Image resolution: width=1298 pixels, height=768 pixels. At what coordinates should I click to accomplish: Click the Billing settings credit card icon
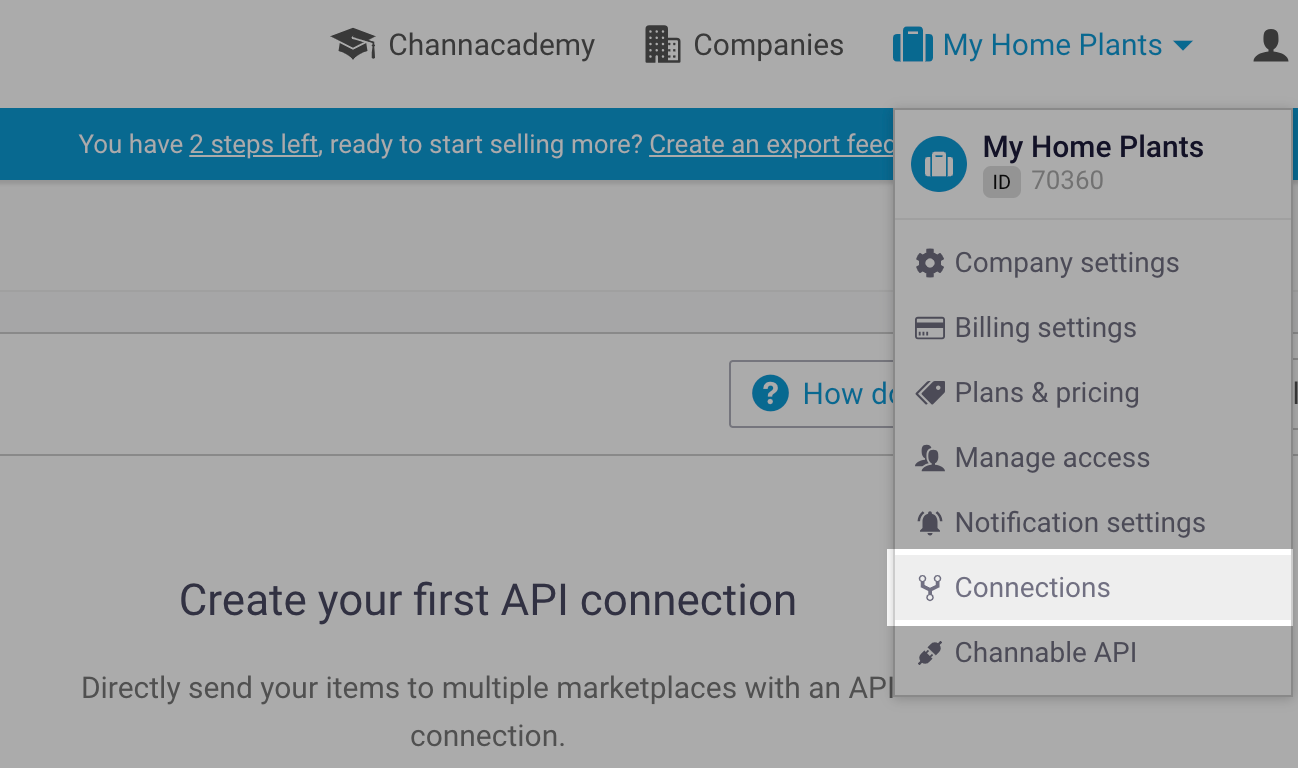[930, 327]
